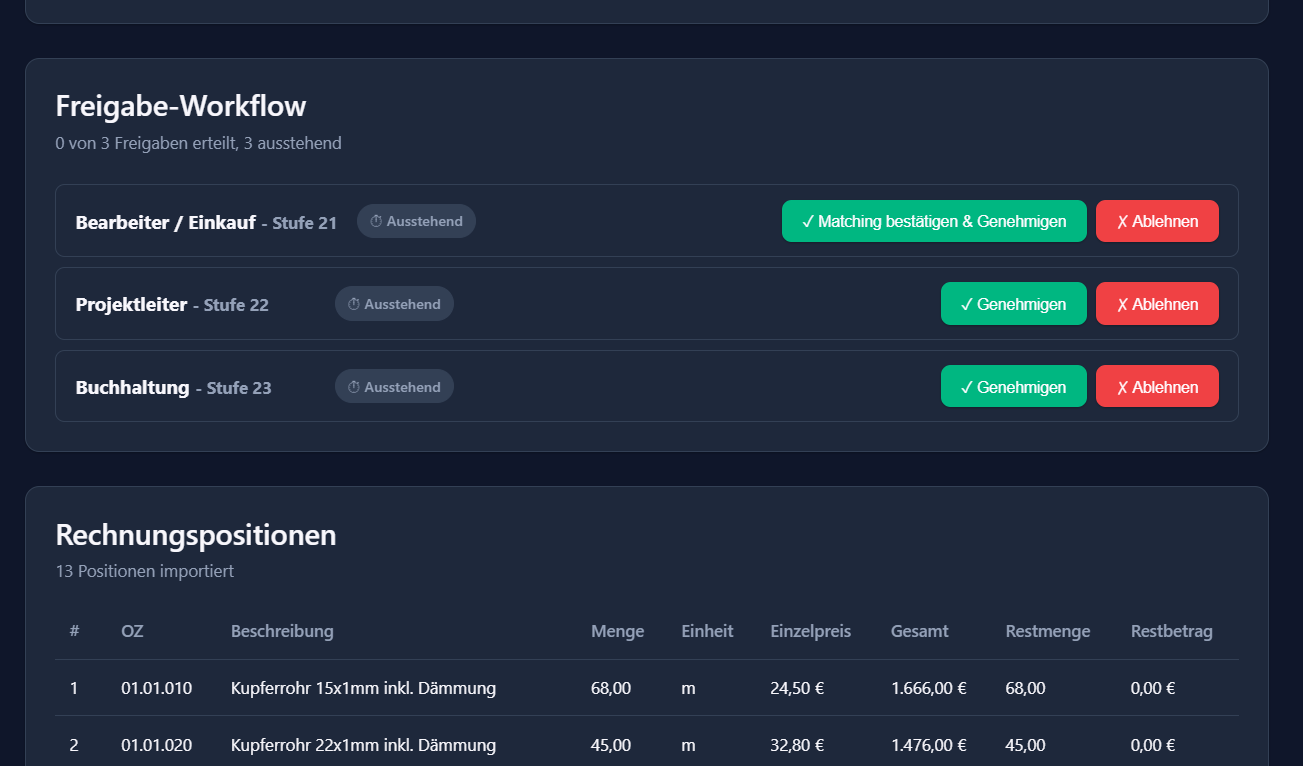Click the Freigabe-Workflow section heading
The width and height of the screenshot is (1303, 766).
click(181, 105)
